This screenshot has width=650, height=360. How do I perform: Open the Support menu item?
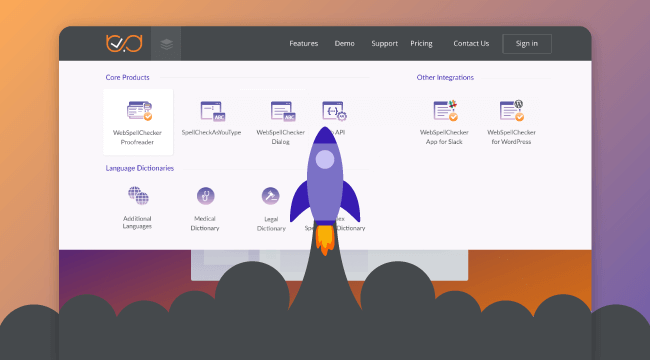(x=384, y=44)
